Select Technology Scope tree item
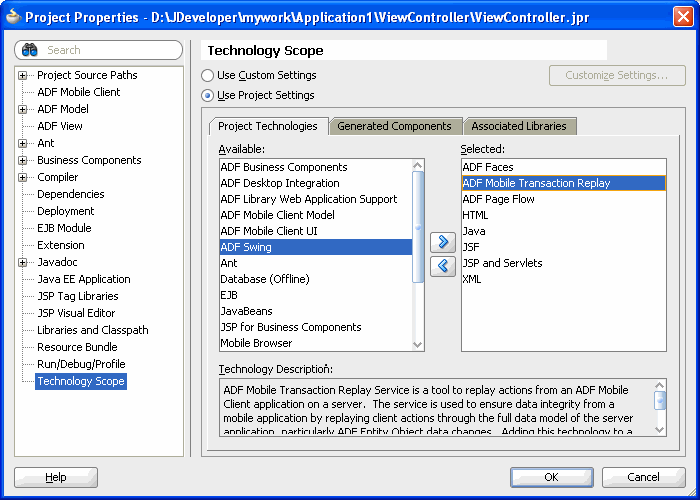 [81, 381]
